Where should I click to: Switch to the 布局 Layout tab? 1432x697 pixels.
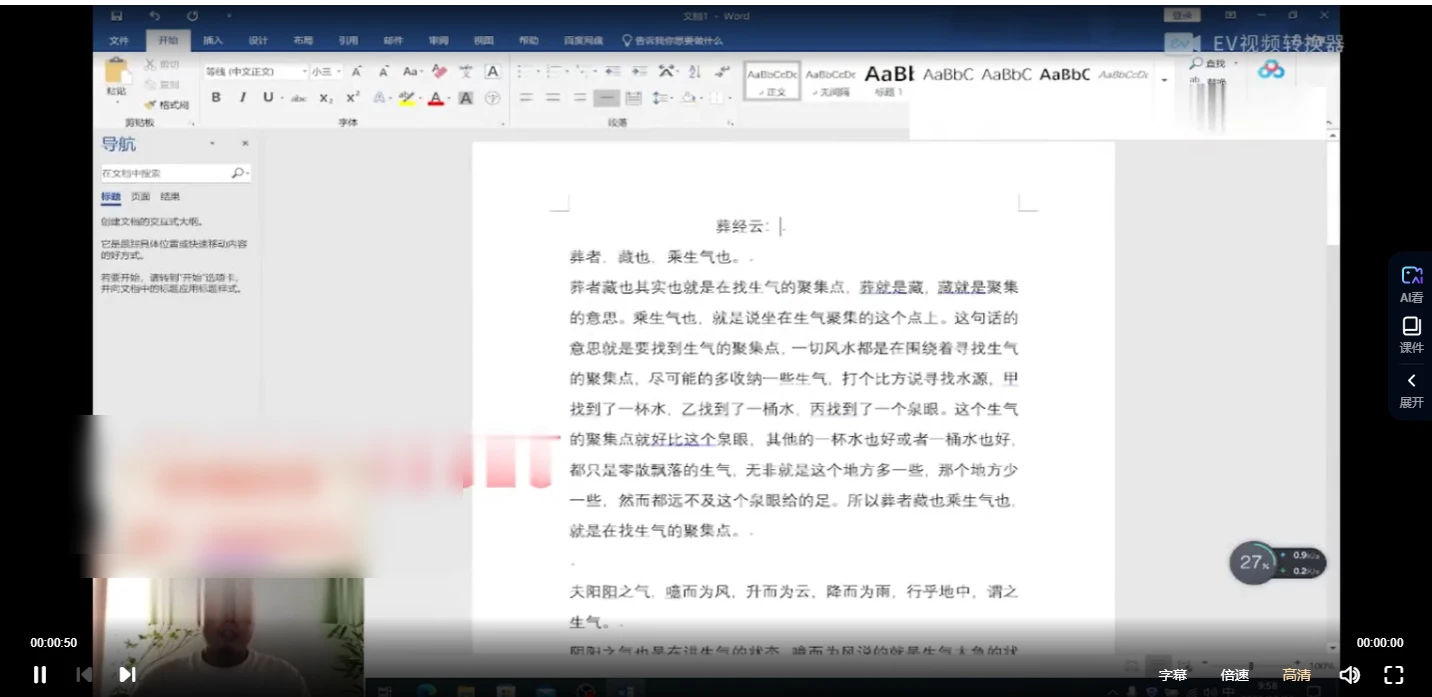303,41
